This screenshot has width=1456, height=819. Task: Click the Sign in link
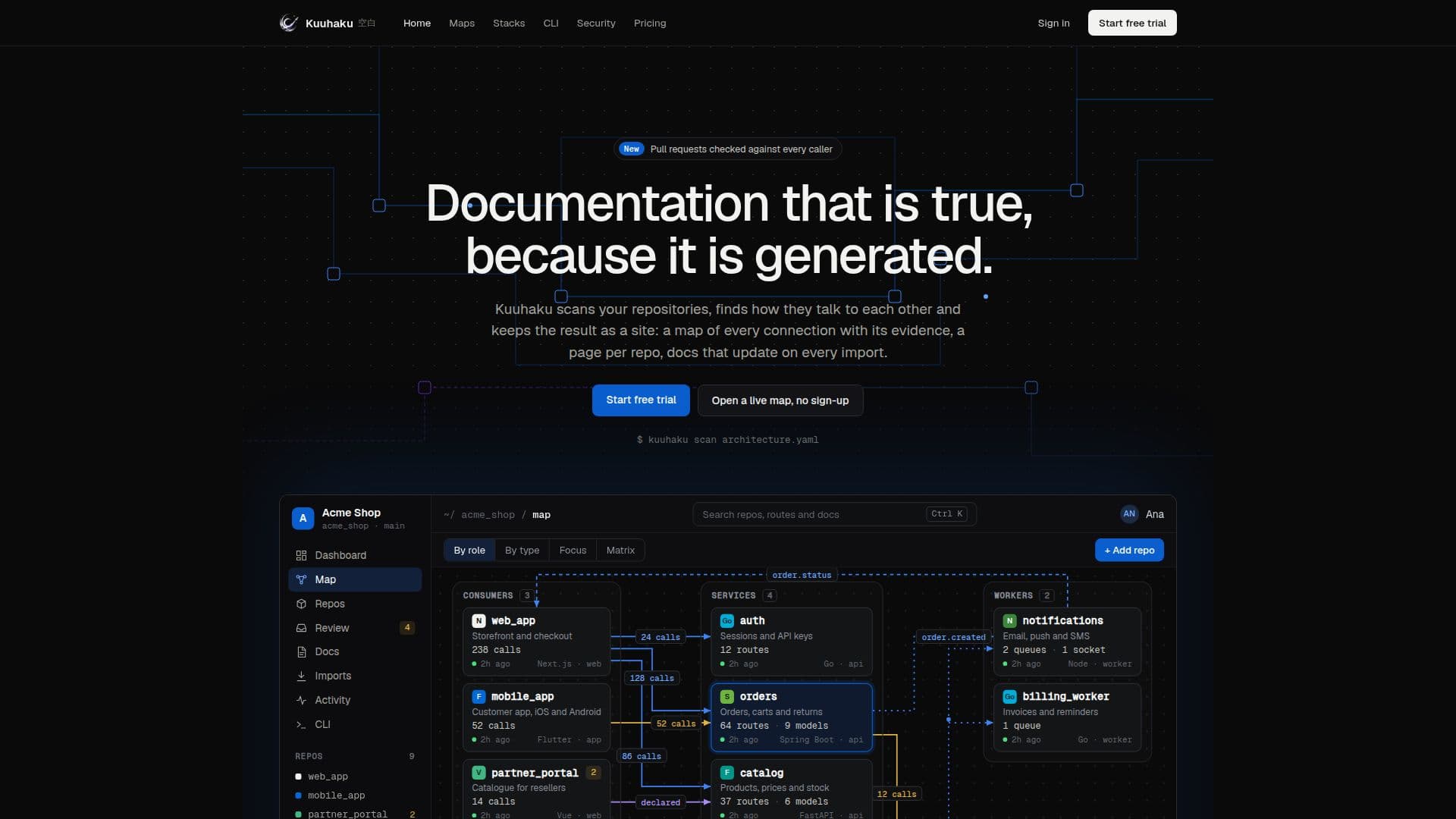pos(1053,23)
